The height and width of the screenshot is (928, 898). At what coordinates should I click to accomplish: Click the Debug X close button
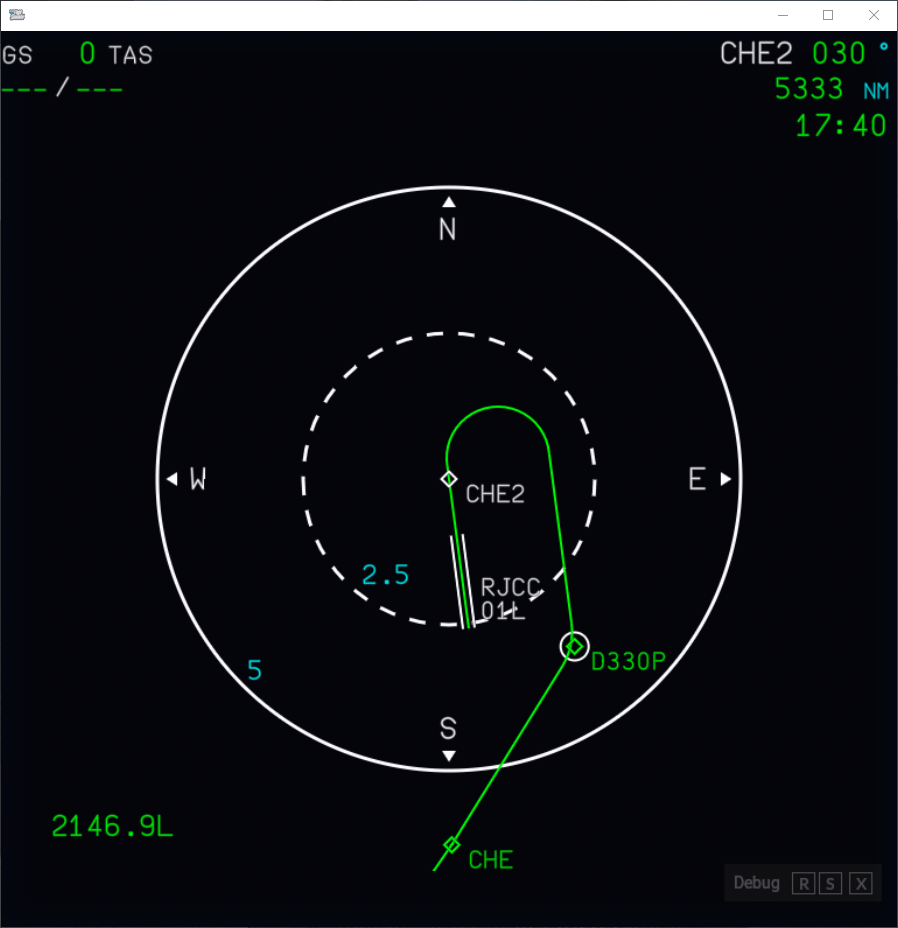click(x=861, y=883)
